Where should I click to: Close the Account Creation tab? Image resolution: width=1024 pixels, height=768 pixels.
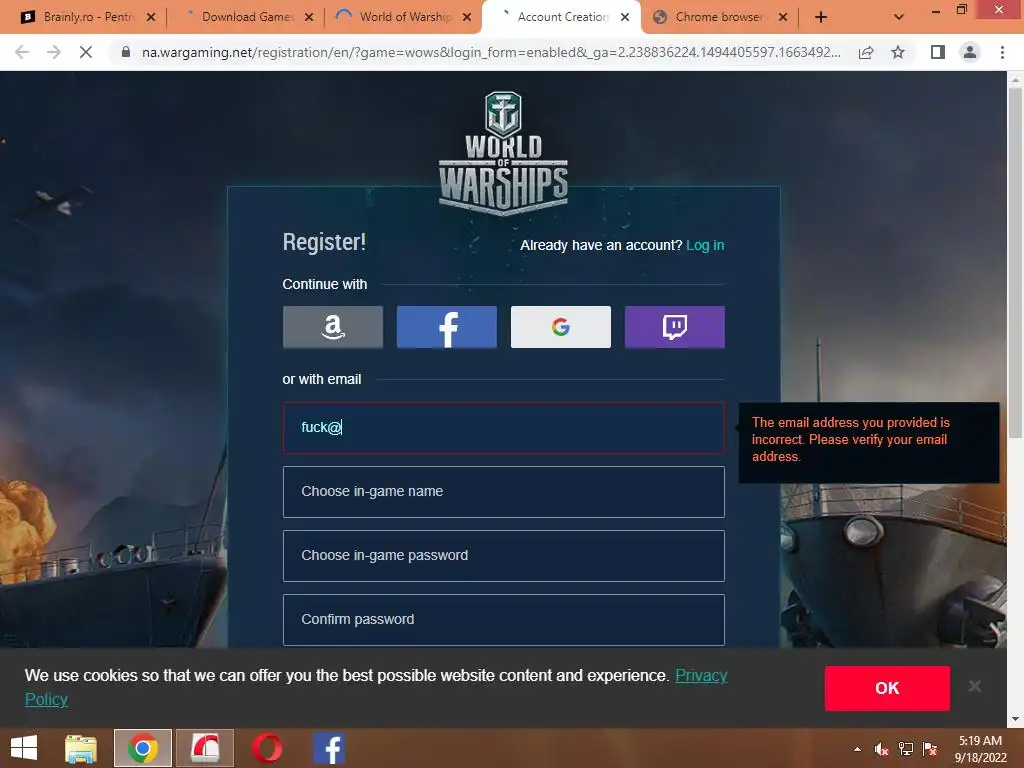(x=625, y=17)
